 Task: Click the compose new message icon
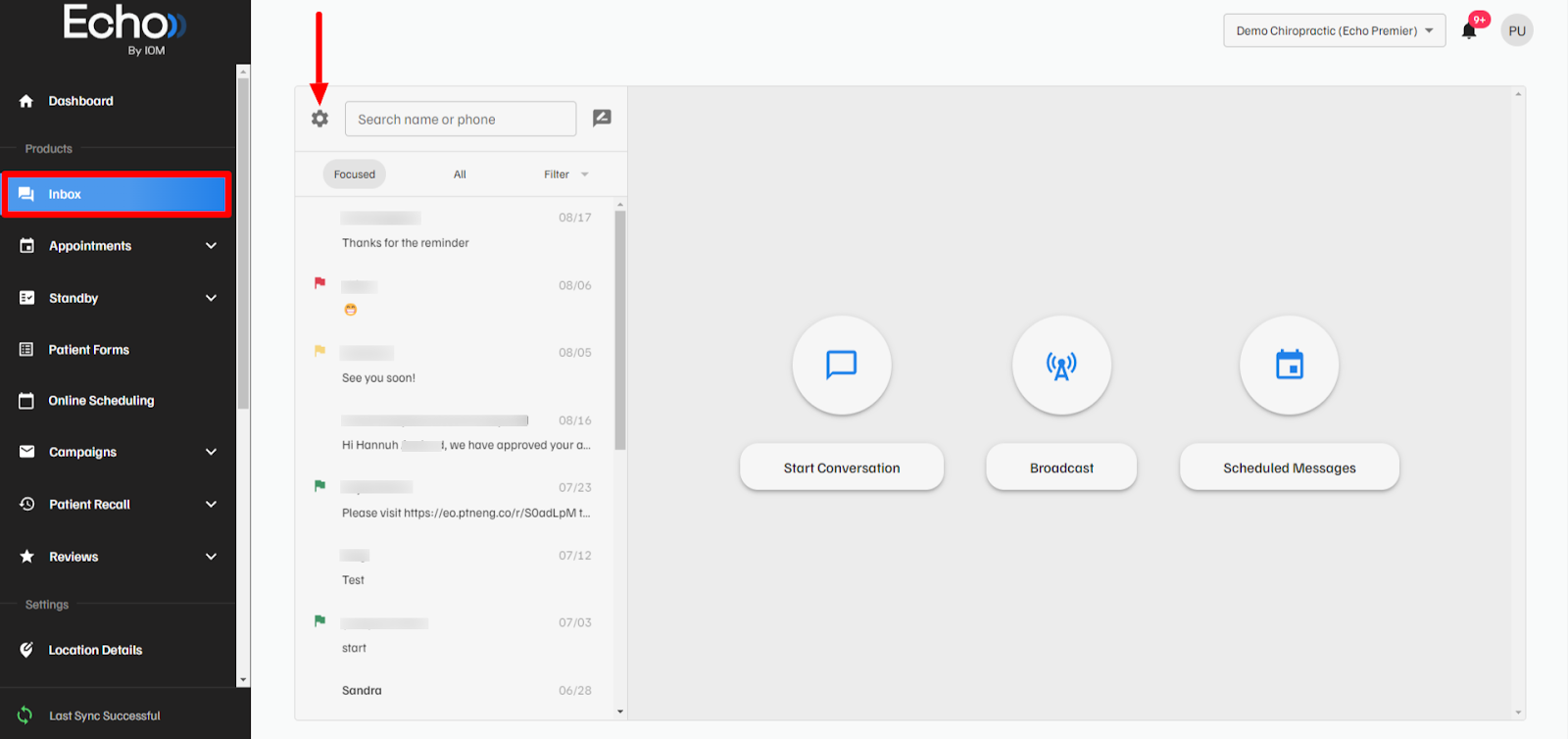click(x=602, y=118)
